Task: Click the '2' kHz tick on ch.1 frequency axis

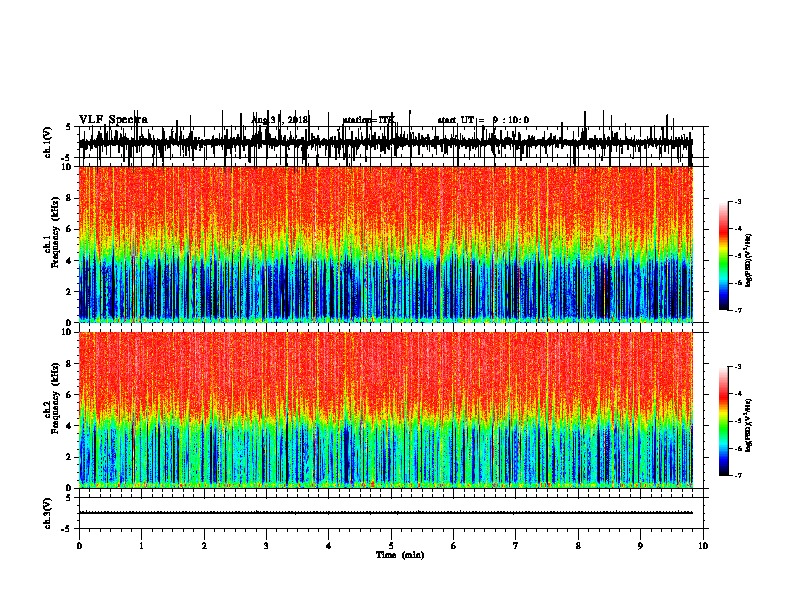Action: (69, 292)
